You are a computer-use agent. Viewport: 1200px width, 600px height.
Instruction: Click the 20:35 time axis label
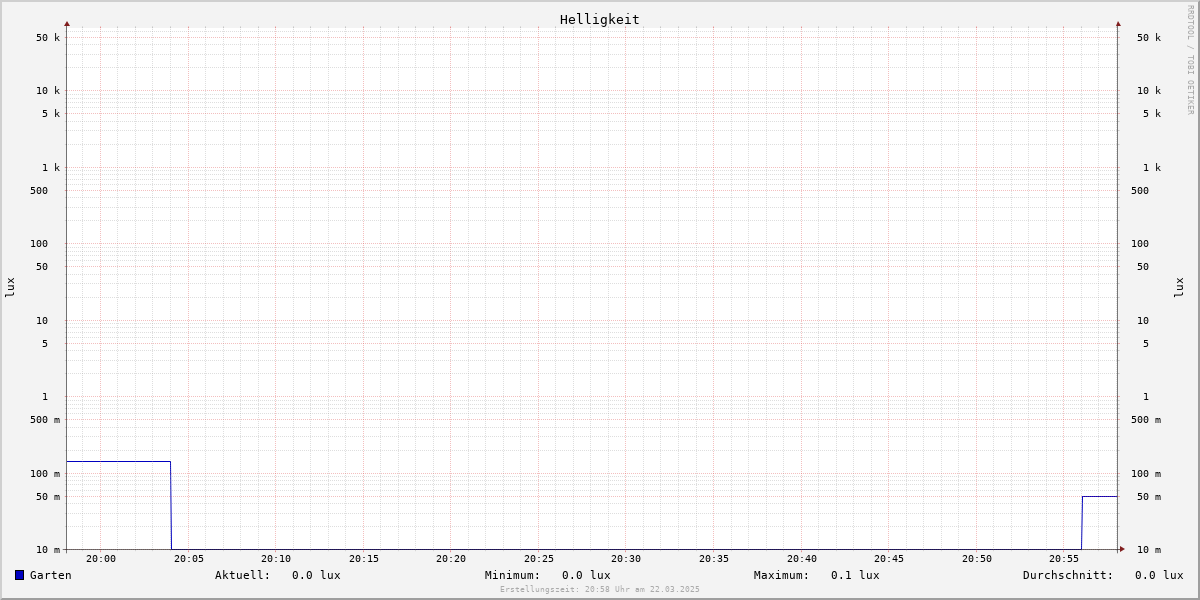[x=714, y=559]
